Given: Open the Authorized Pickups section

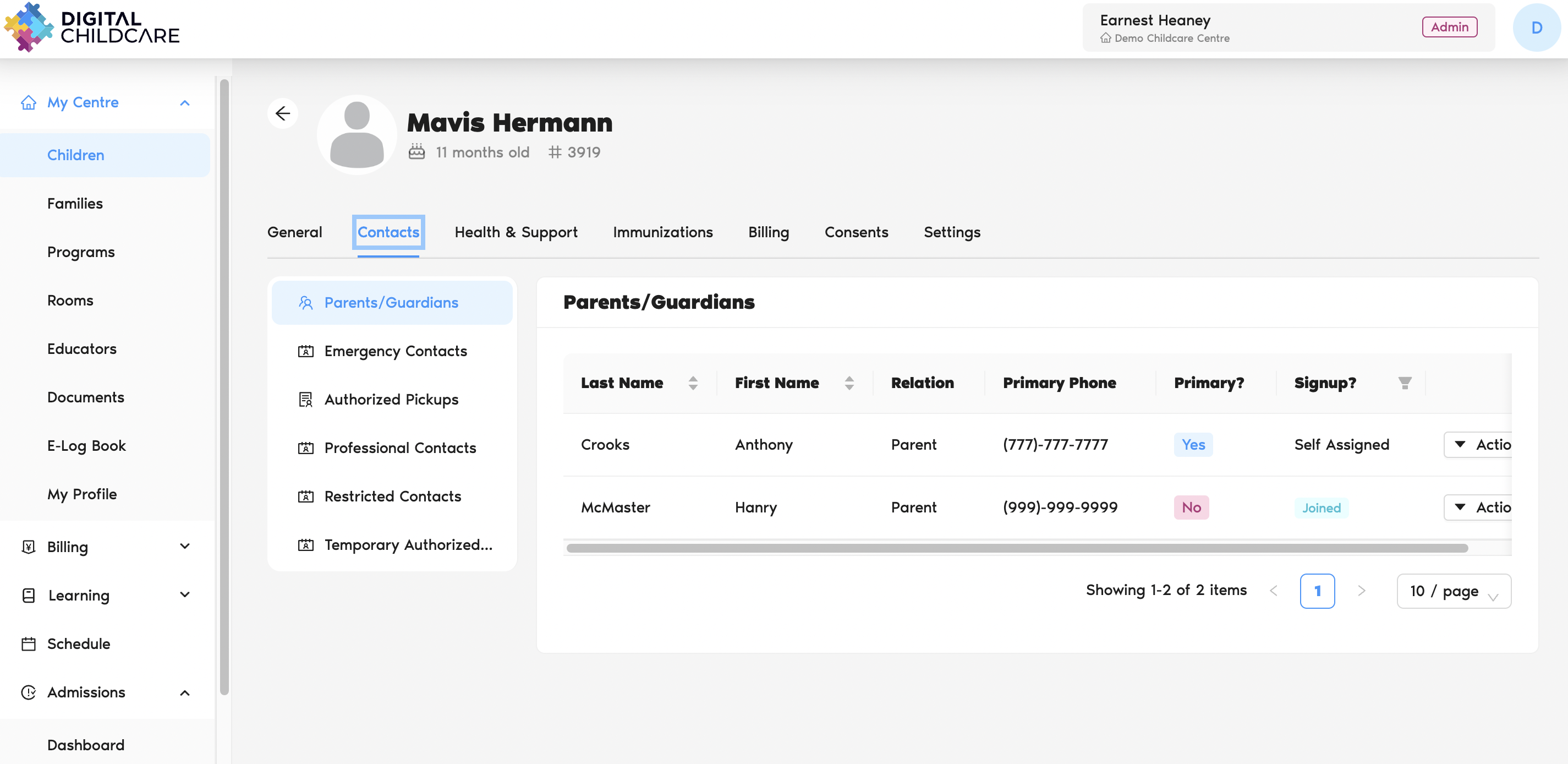Looking at the screenshot, I should [x=391, y=400].
